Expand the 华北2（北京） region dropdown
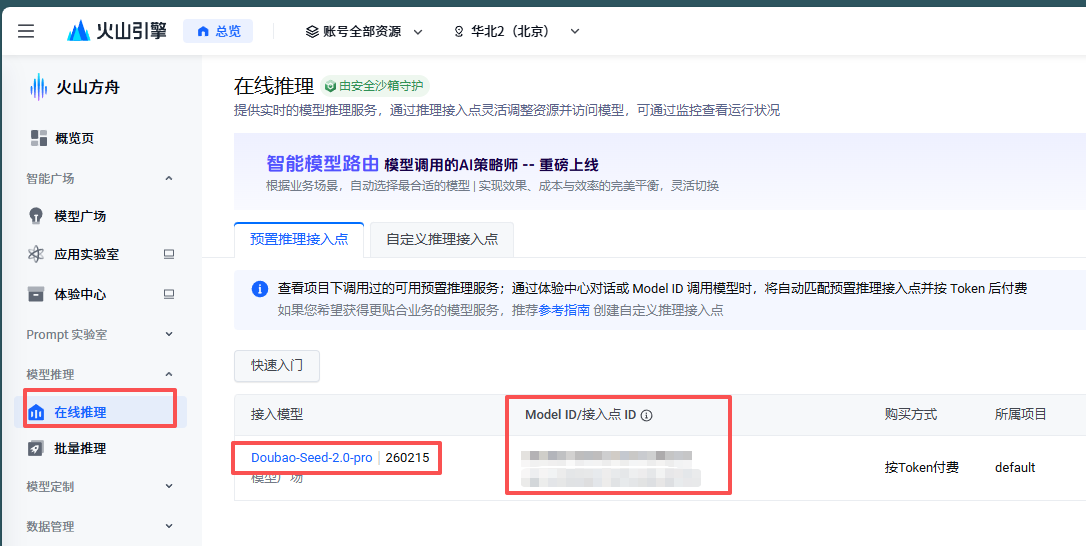Image resolution: width=1086 pixels, height=546 pixels. (x=517, y=31)
